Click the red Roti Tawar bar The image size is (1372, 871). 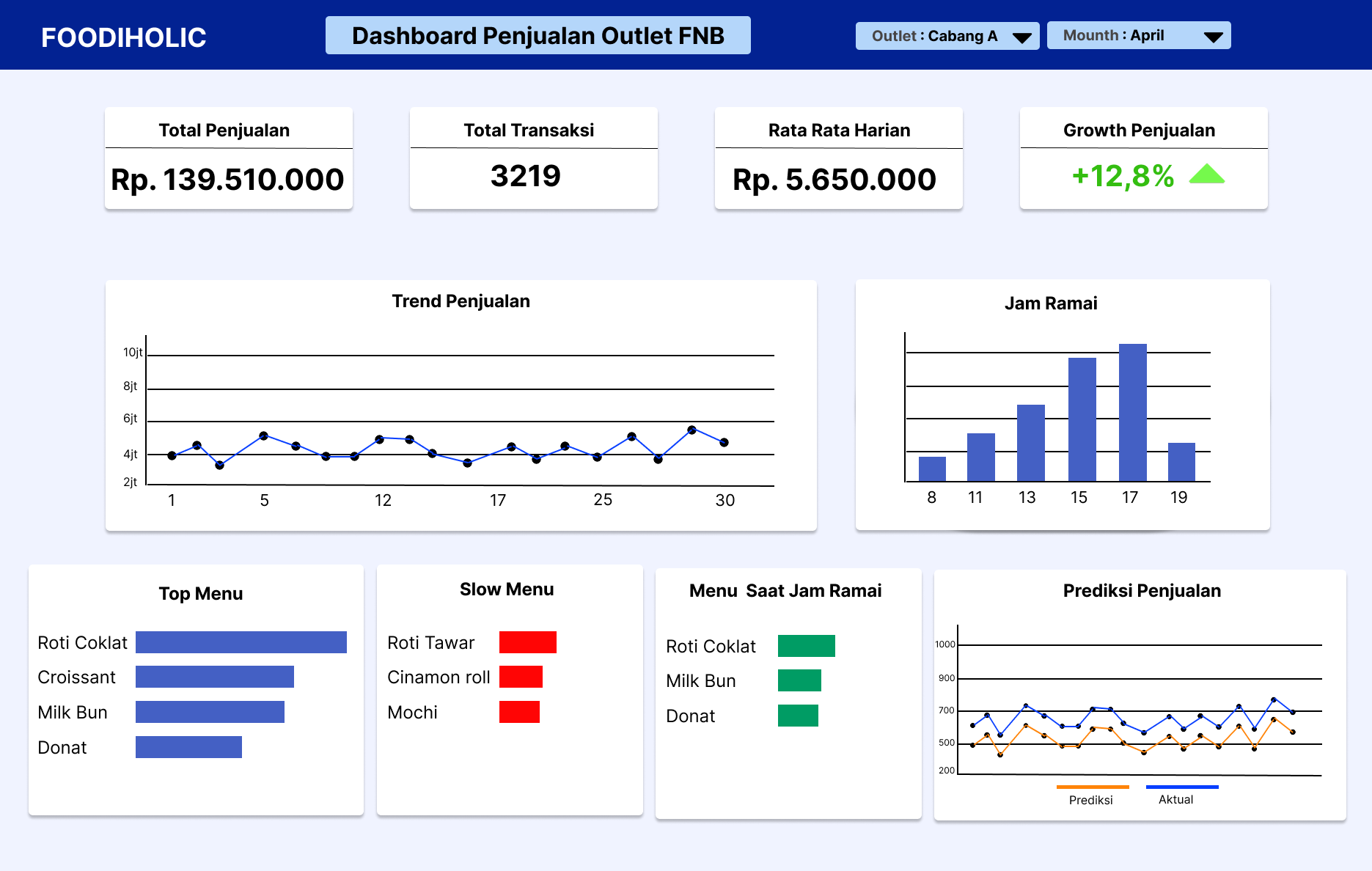pyautogui.click(x=527, y=642)
